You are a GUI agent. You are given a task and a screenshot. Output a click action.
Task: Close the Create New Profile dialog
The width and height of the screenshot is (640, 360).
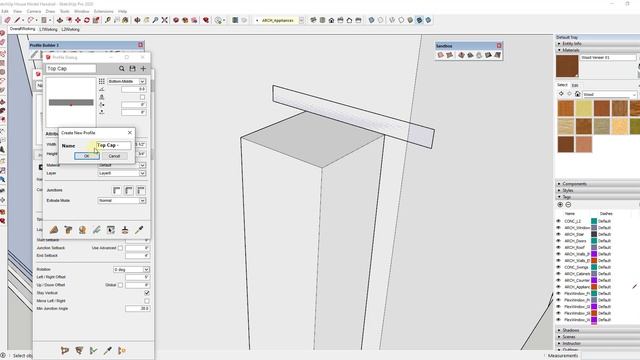[130, 133]
